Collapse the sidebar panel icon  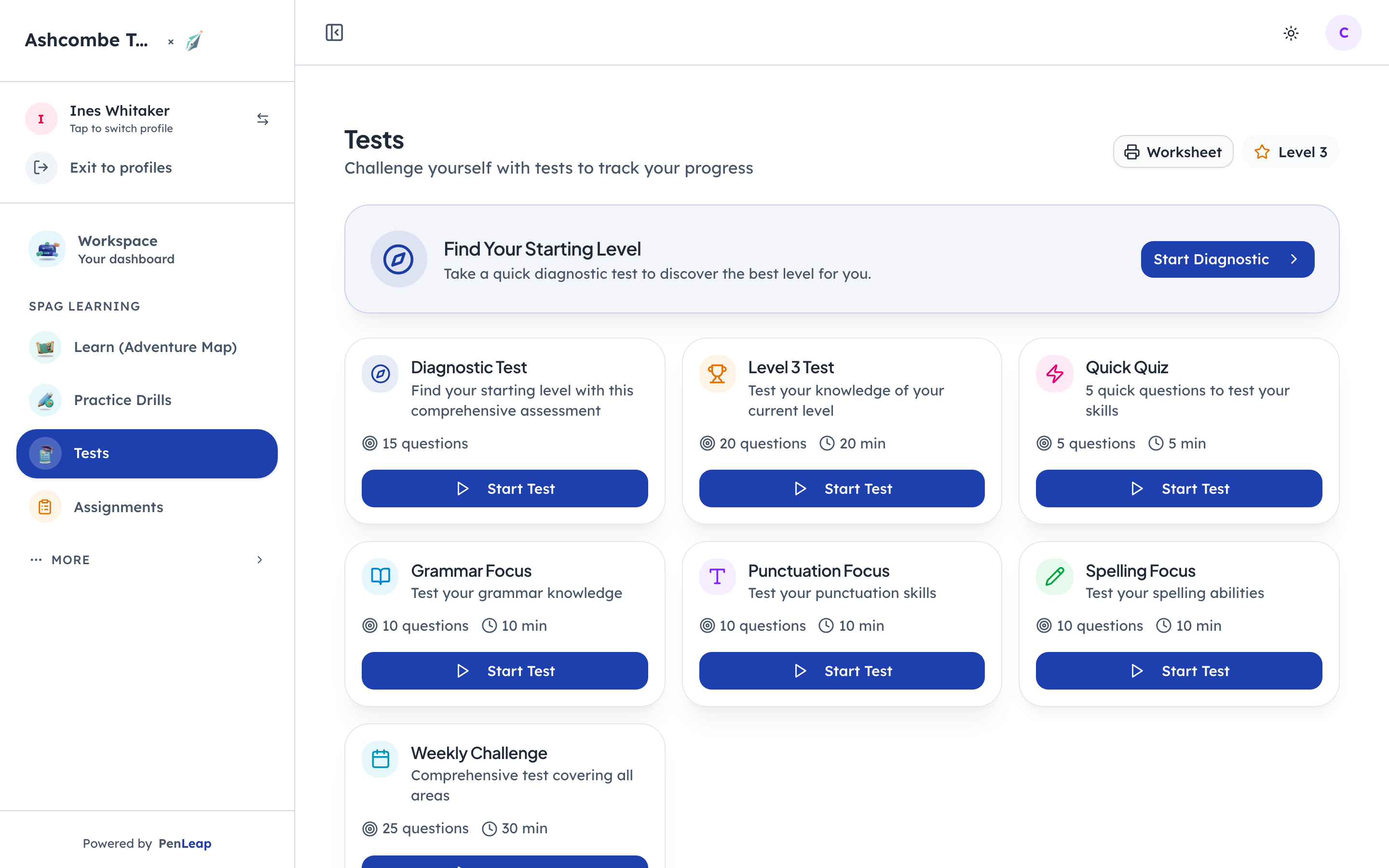pyautogui.click(x=334, y=33)
